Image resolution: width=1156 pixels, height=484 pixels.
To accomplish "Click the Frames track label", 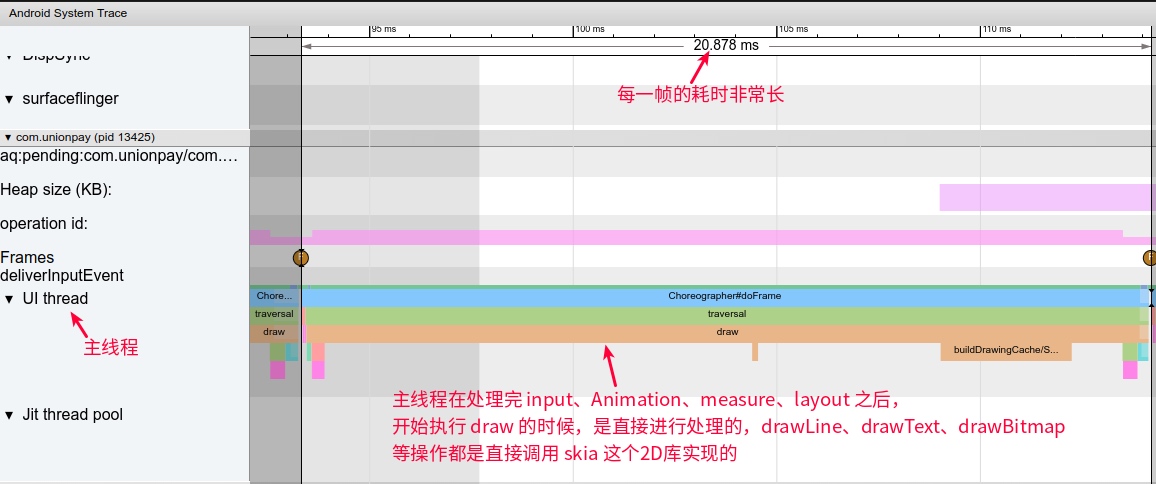I will [x=28, y=258].
